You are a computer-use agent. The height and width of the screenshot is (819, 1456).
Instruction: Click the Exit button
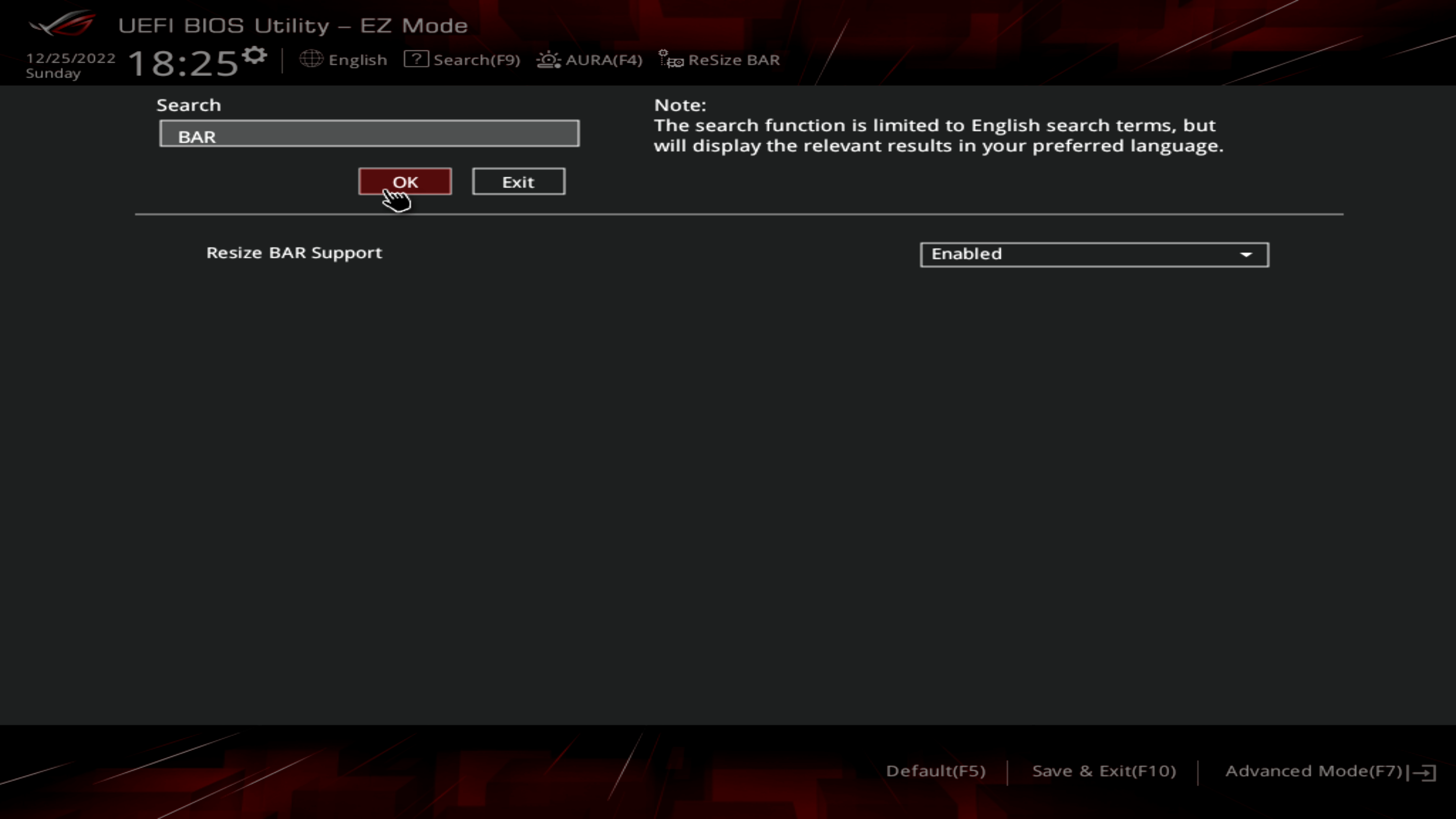pos(518,182)
